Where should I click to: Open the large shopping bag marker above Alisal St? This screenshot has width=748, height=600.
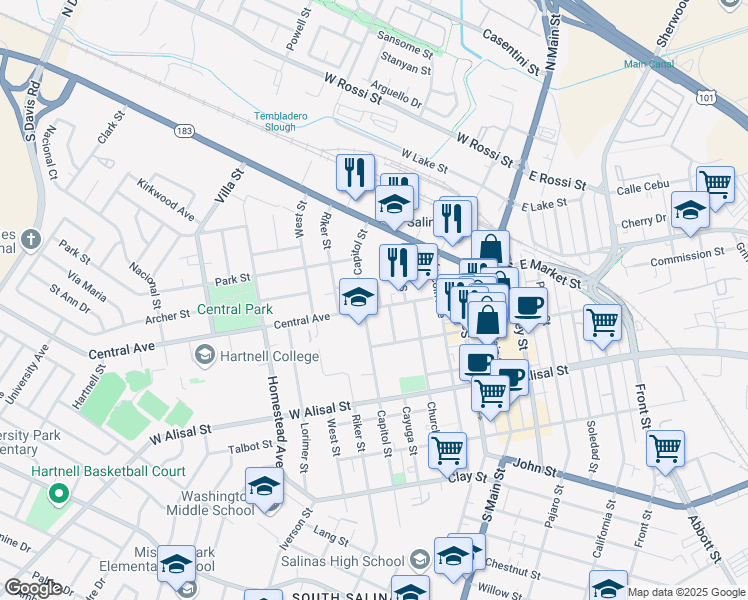point(487,320)
